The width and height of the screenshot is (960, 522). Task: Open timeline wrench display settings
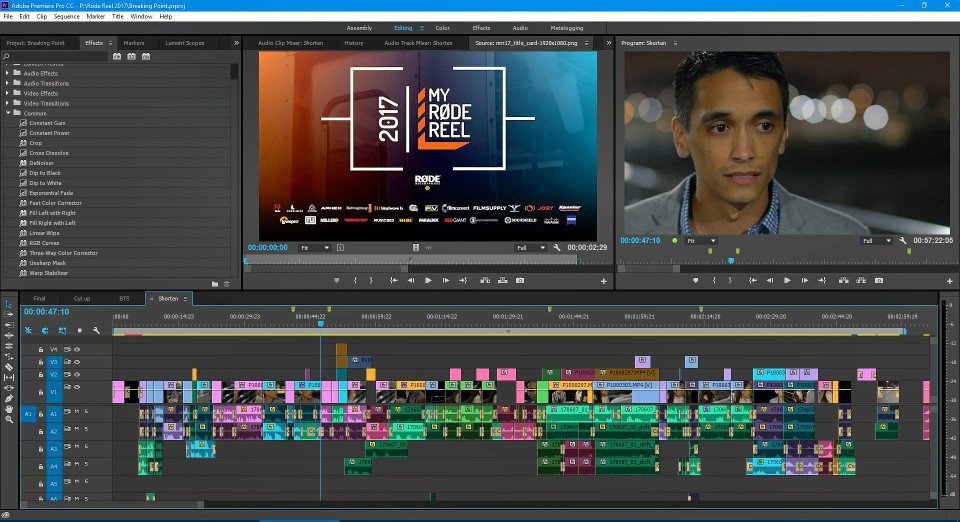click(96, 330)
